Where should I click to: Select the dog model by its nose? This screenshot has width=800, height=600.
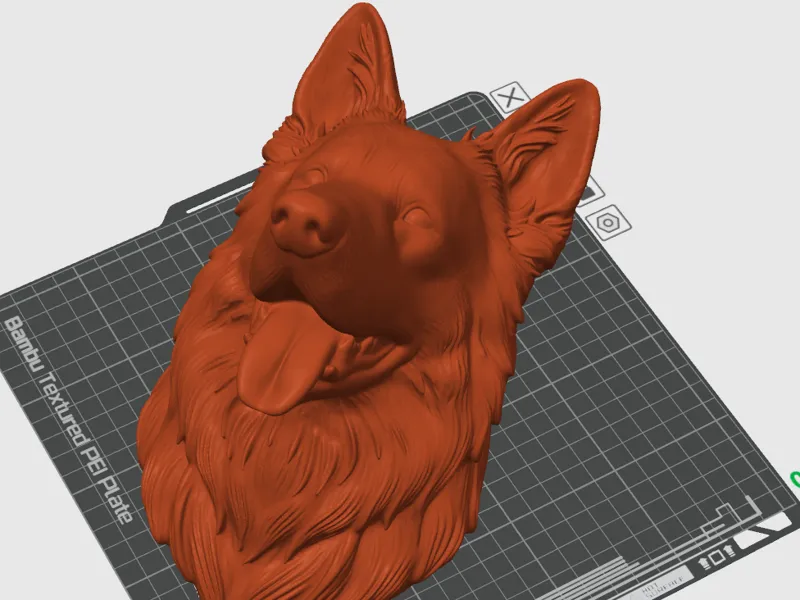coord(302,223)
